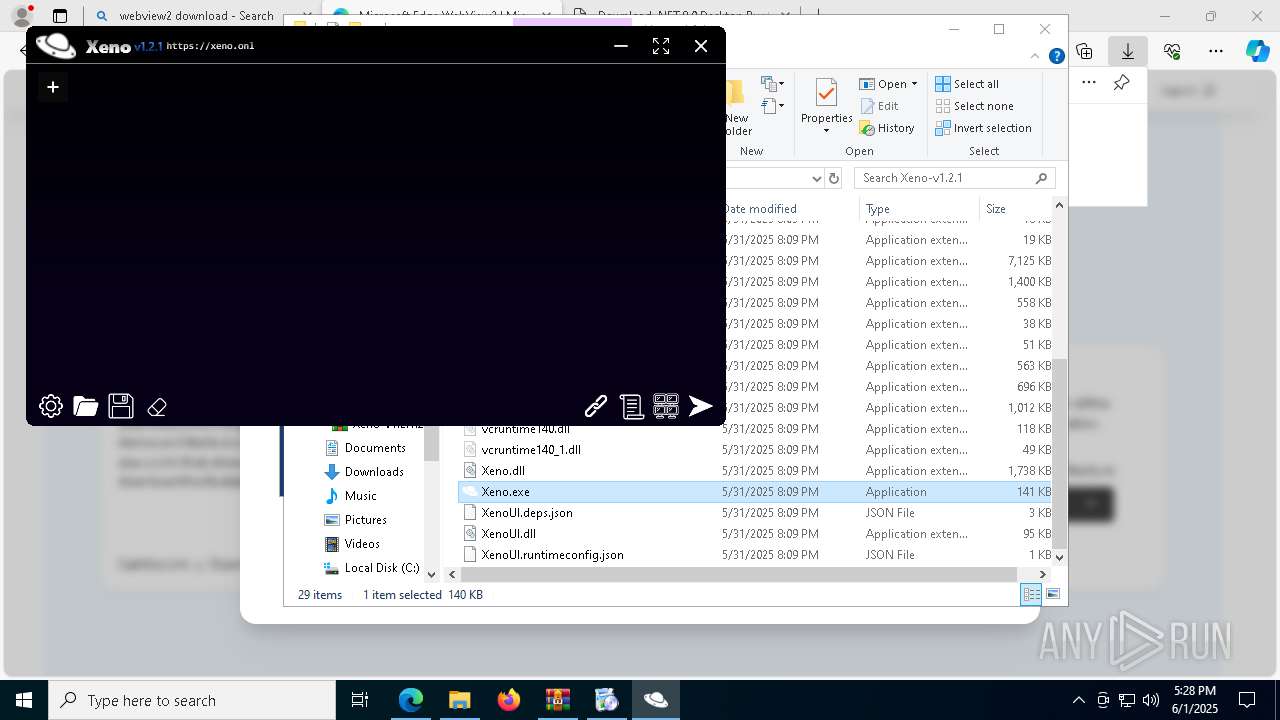Sort by the Size column header
Image resolution: width=1280 pixels, height=720 pixels.
tap(1015, 209)
